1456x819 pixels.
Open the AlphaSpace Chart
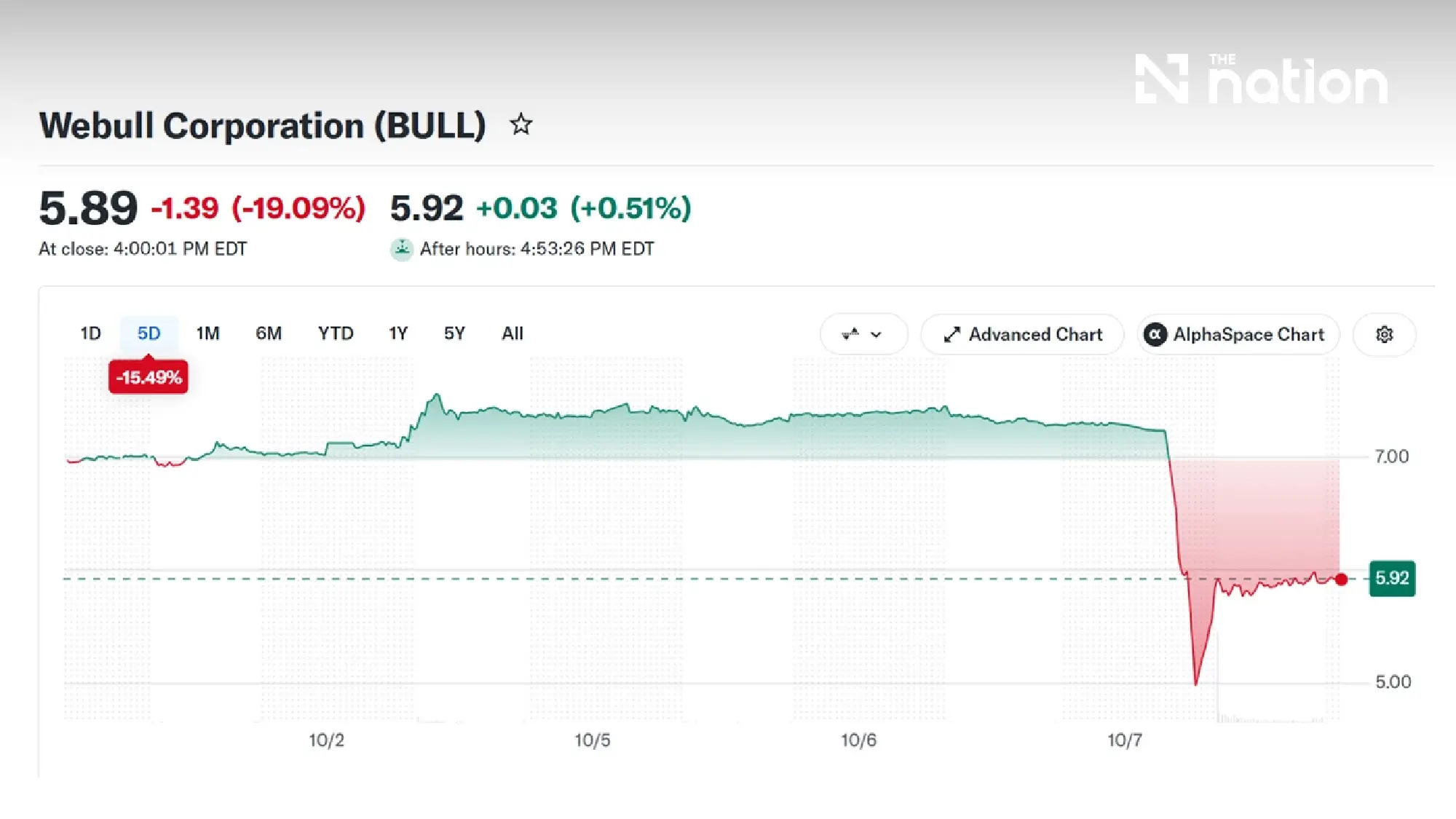[x=1238, y=334]
